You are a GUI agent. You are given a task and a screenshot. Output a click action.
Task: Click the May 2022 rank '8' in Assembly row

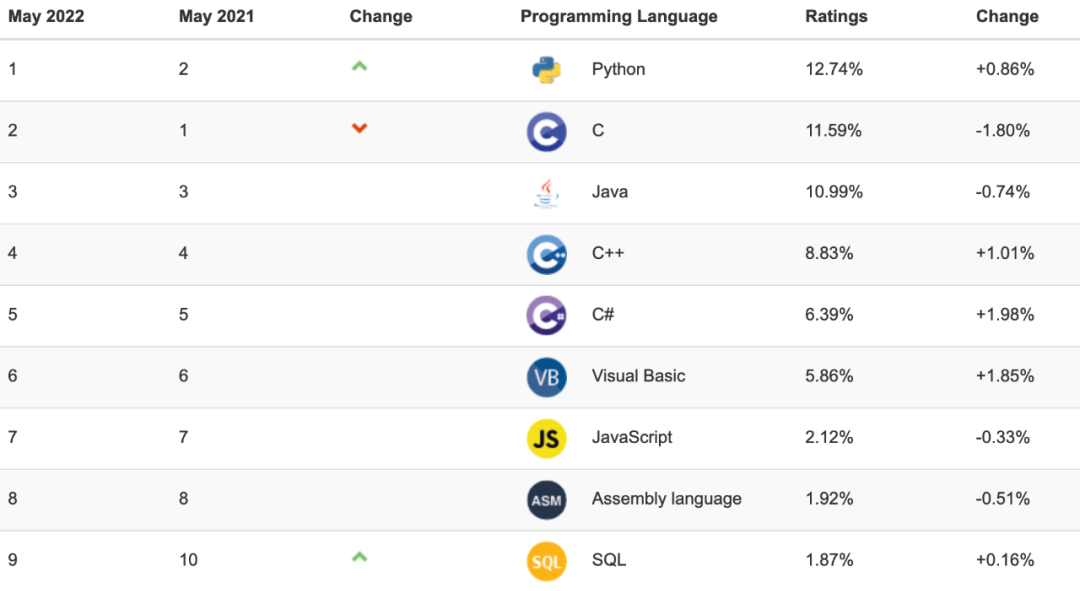pyautogui.click(x=12, y=498)
